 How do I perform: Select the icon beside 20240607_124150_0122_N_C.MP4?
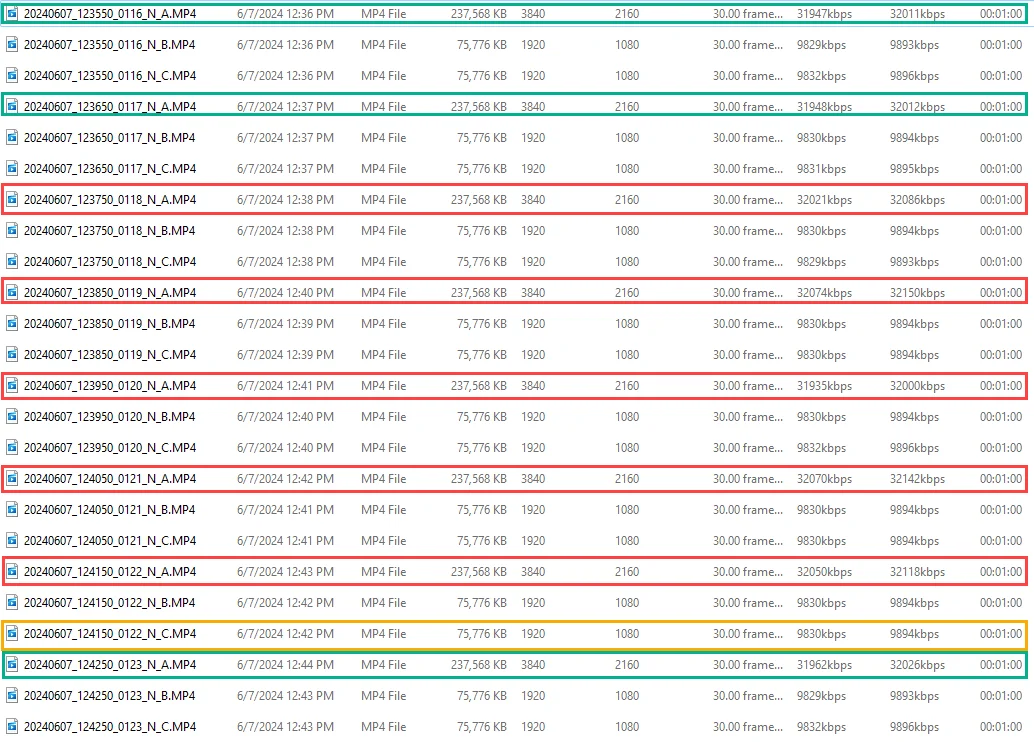12,634
